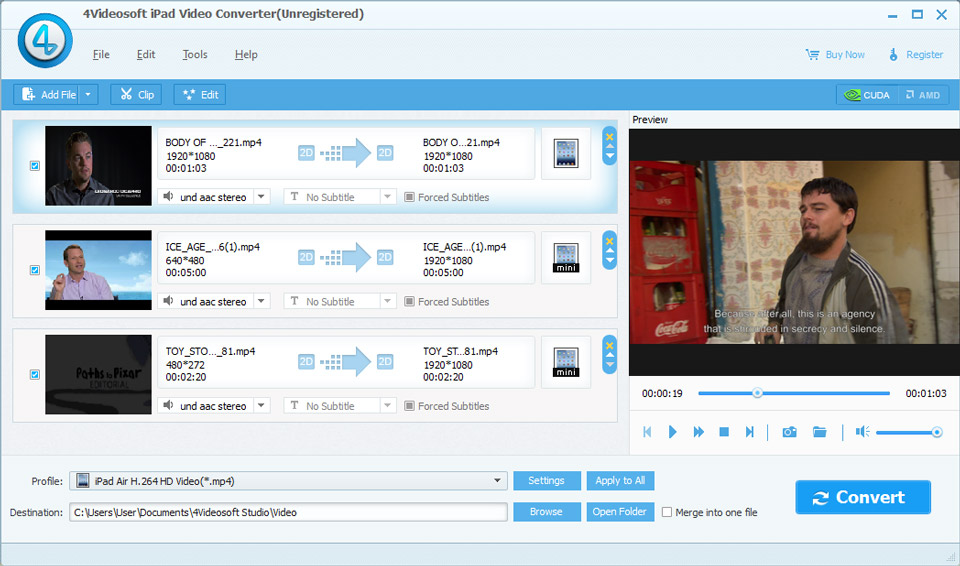Screen dimensions: 960x566
Task: Click 2D source icon for BODY OF video
Action: coord(306,153)
